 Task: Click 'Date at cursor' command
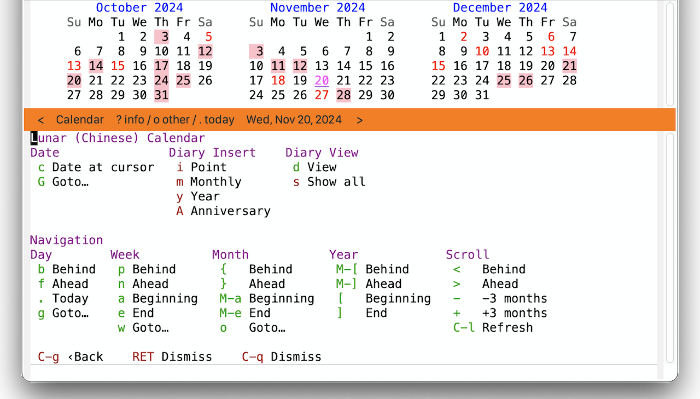point(96,167)
